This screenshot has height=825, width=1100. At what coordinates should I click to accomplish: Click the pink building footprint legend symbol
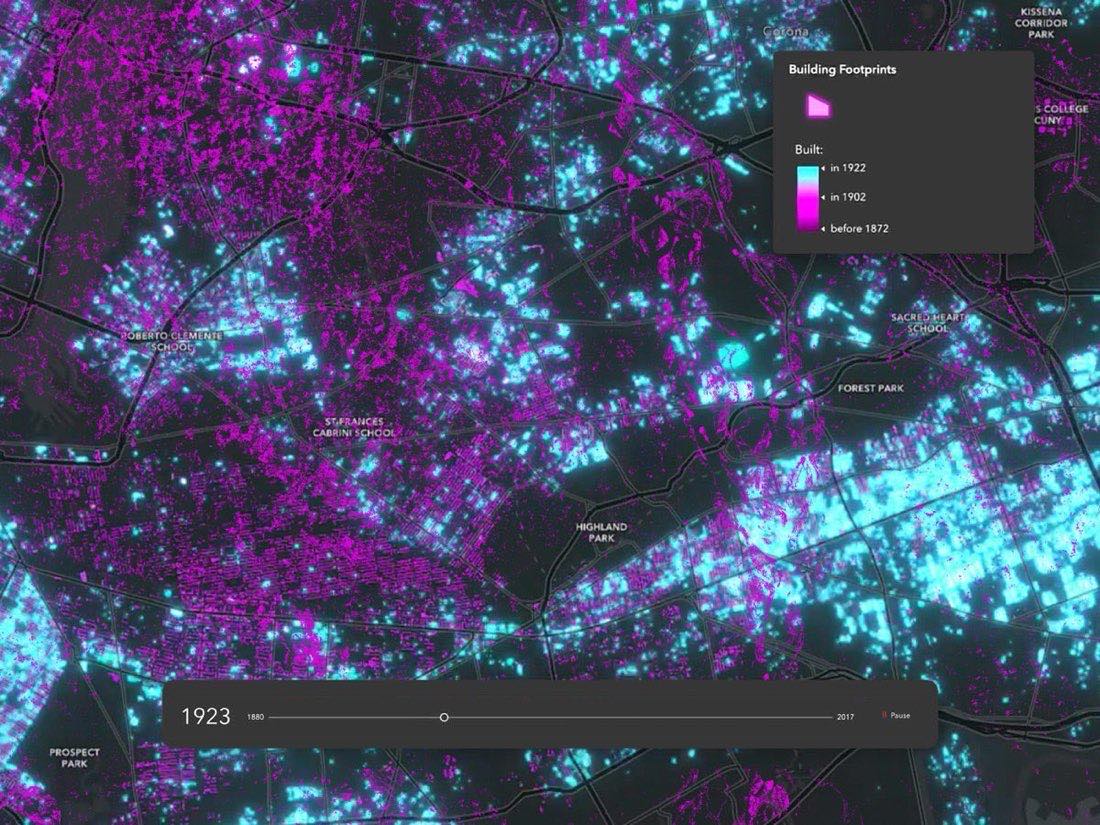tap(819, 107)
